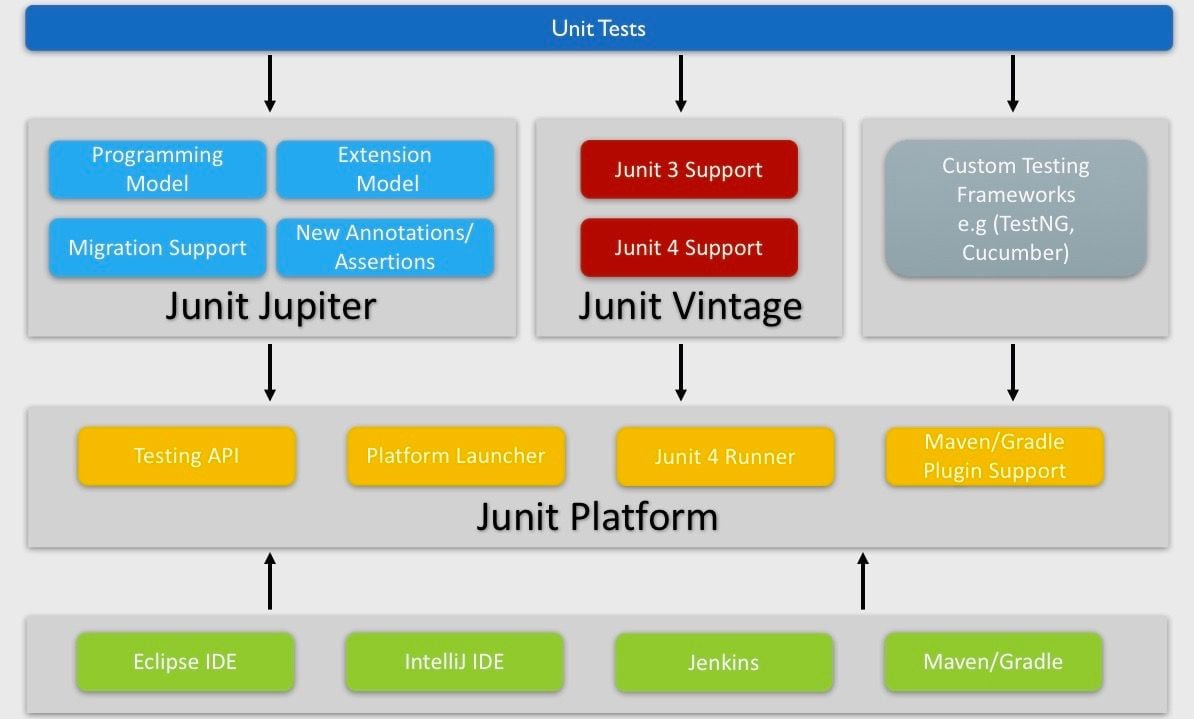Click the Testing API box

click(187, 456)
